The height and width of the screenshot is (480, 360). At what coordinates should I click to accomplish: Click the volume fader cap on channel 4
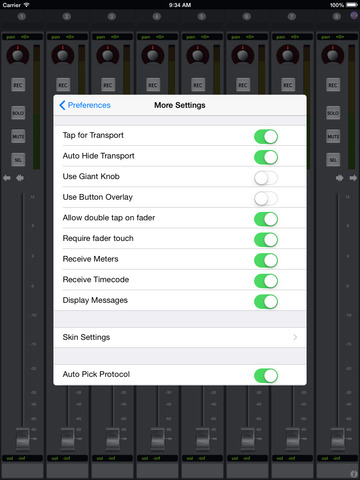[158, 438]
